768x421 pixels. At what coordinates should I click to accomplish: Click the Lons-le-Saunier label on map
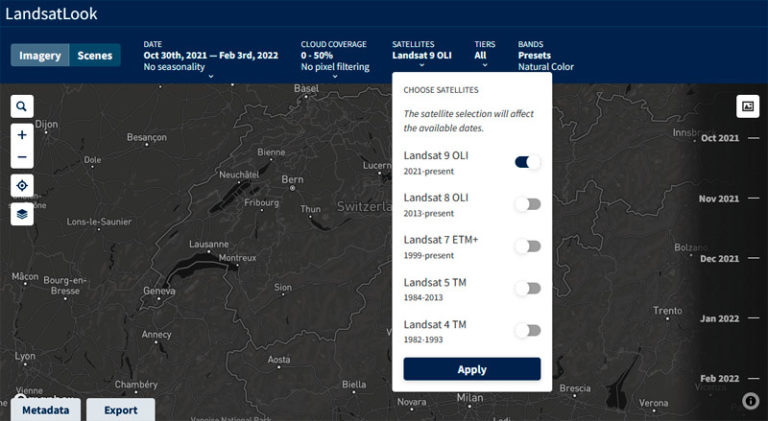[99, 222]
